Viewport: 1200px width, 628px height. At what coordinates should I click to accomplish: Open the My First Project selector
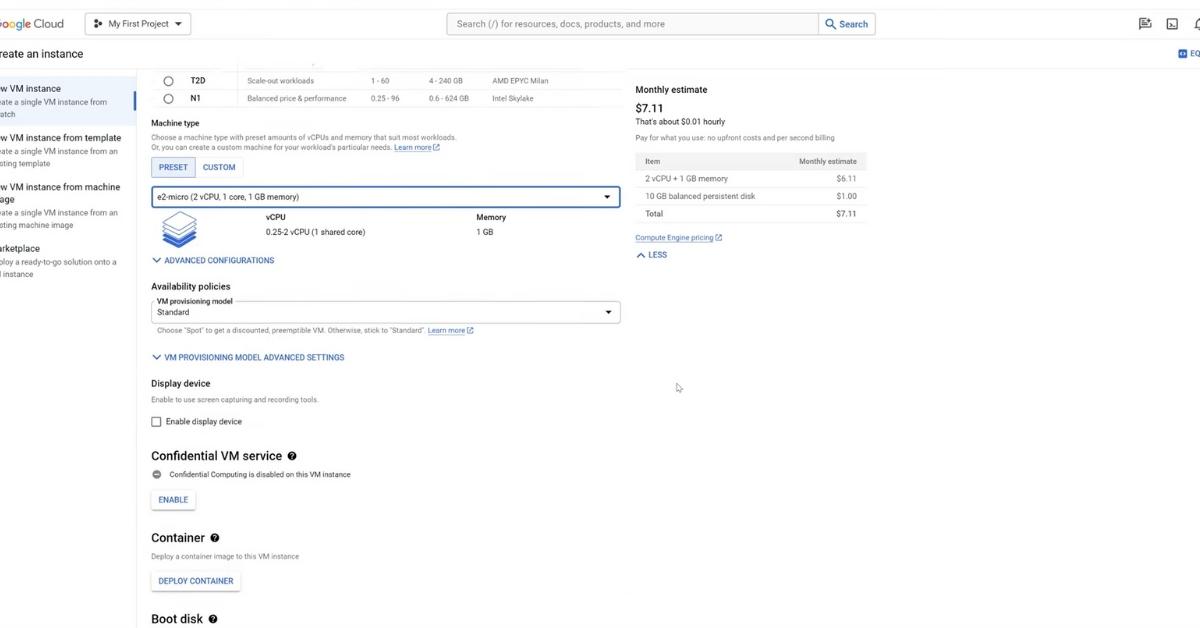pos(138,24)
